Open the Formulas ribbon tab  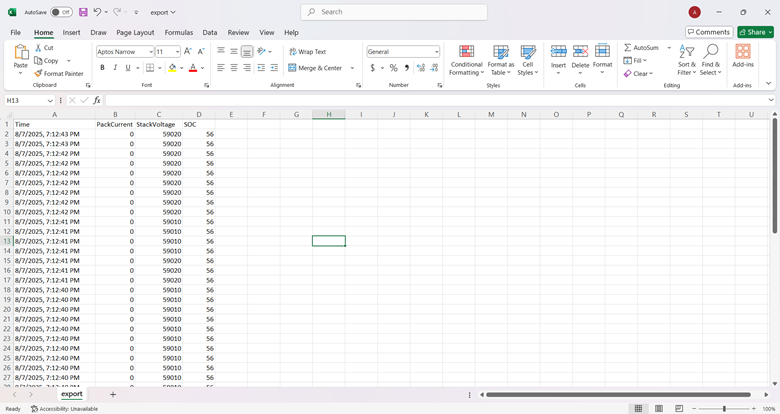point(179,32)
